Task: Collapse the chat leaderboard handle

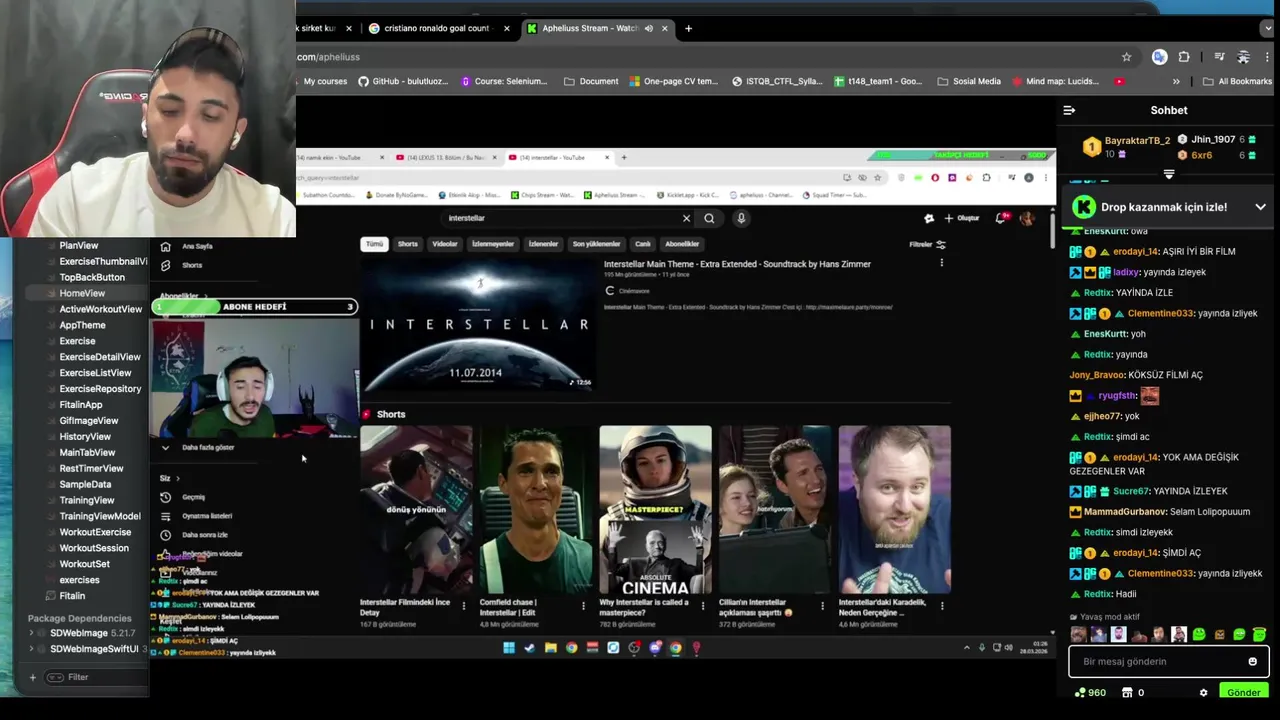Action: 1169,174
